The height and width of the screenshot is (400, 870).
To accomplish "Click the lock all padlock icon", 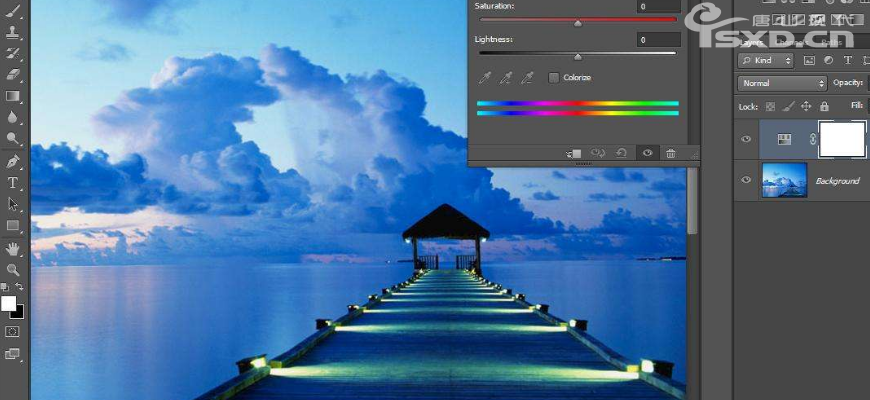I will 824,106.
